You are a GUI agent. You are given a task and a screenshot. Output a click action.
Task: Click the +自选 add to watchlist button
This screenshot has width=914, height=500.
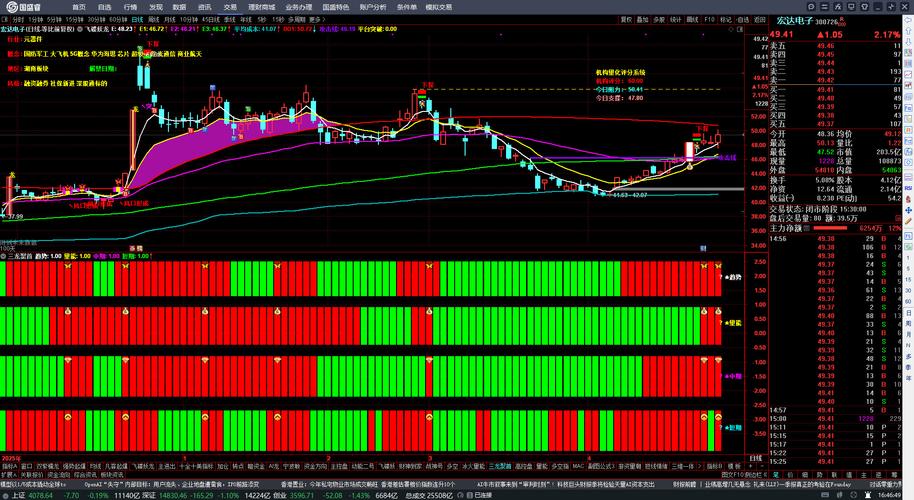(x=743, y=19)
